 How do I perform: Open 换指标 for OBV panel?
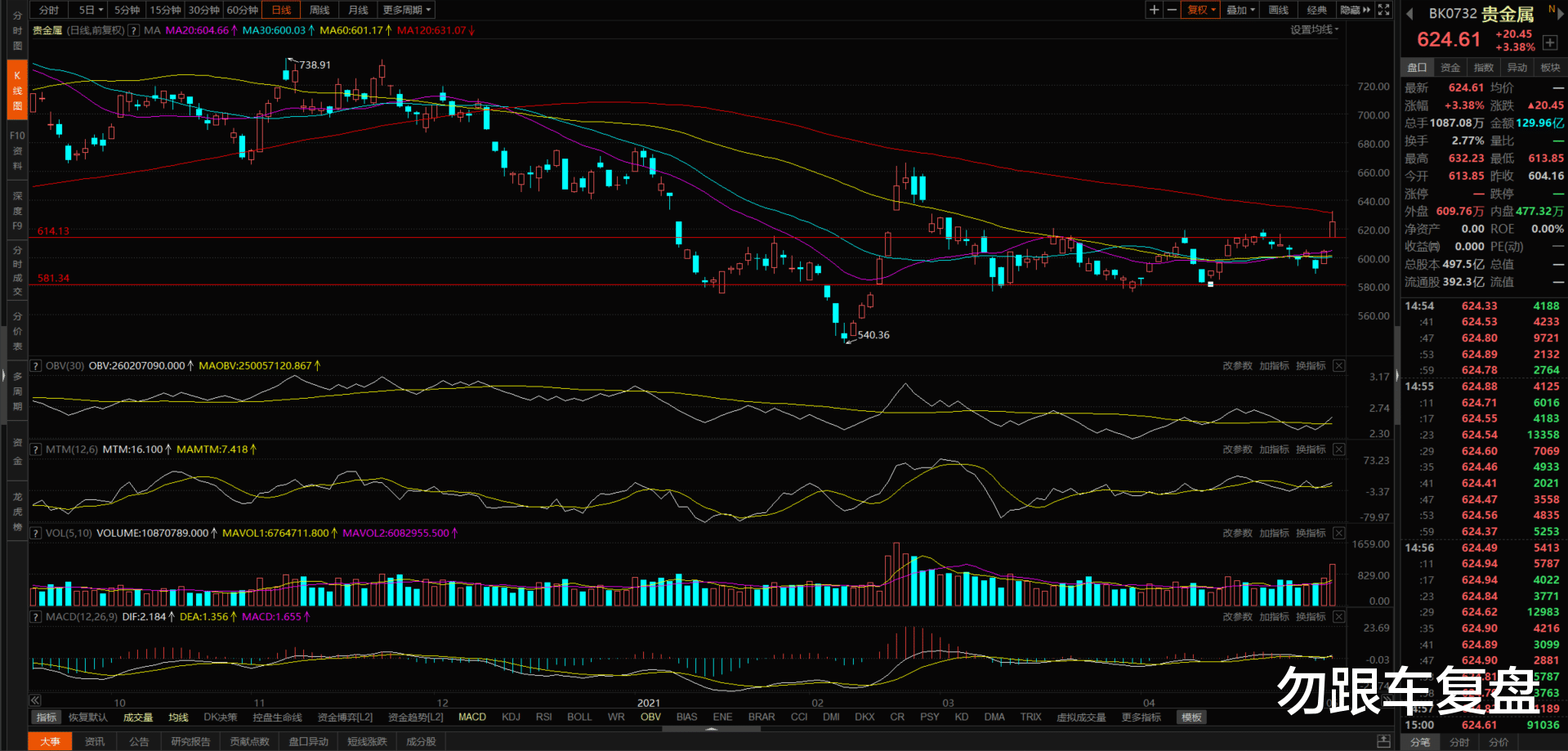click(x=1311, y=365)
